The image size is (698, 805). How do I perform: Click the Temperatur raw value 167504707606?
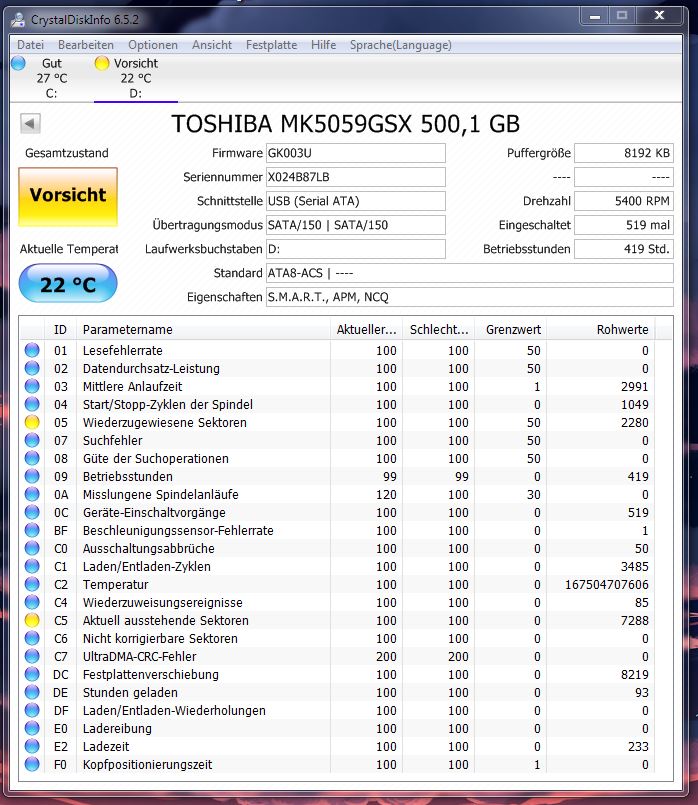[607, 584]
